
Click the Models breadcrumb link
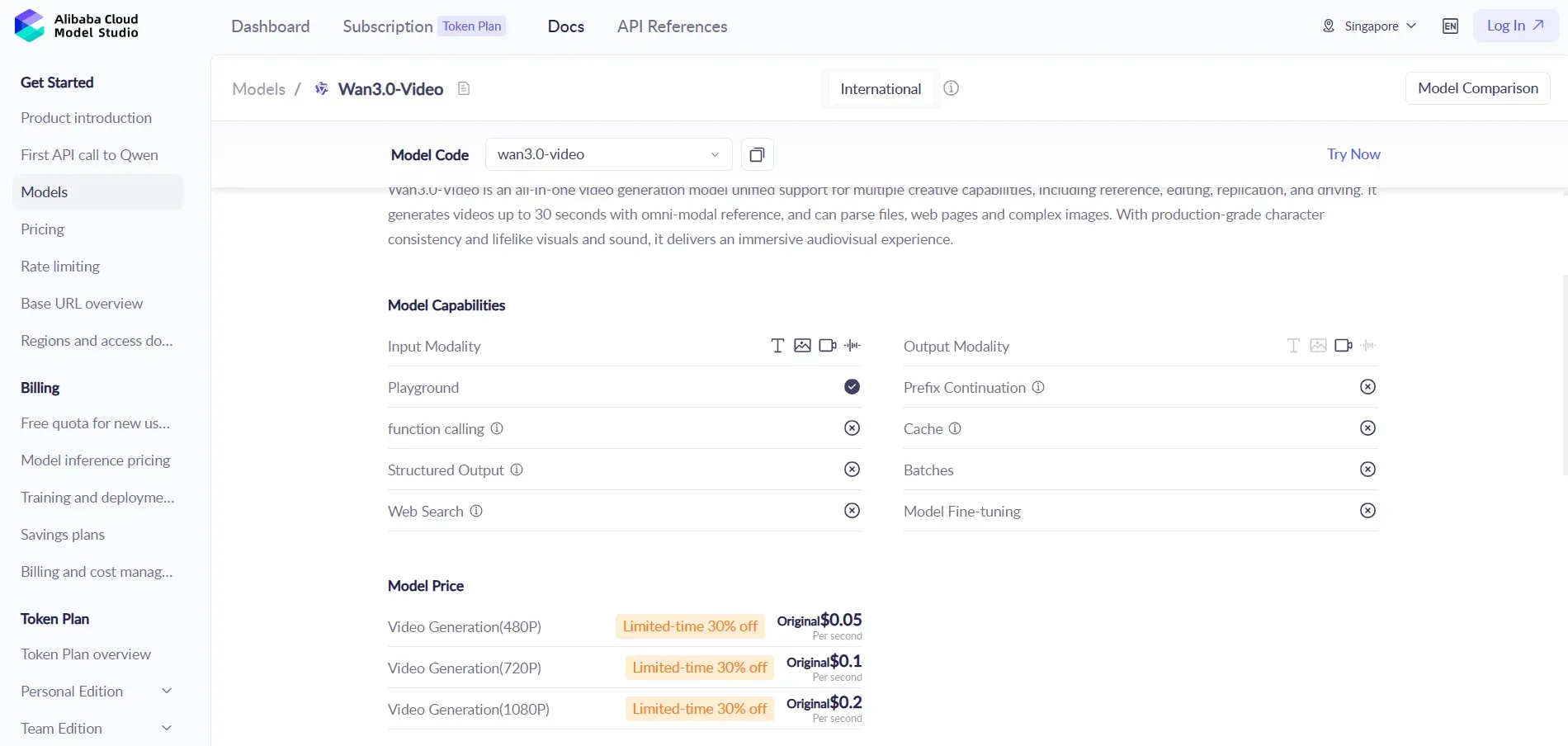pos(259,88)
